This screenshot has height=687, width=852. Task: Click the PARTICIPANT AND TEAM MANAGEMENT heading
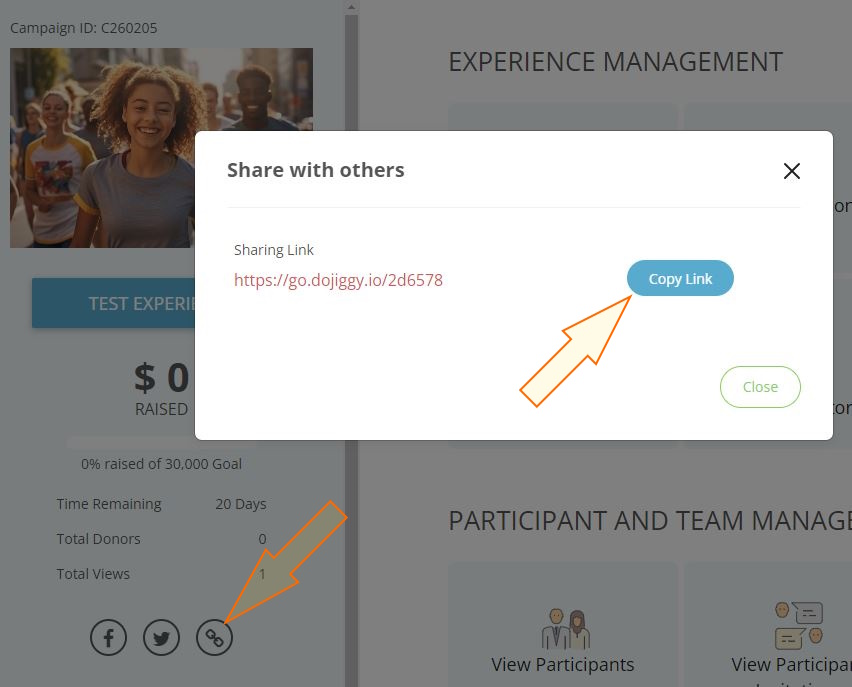click(x=650, y=520)
